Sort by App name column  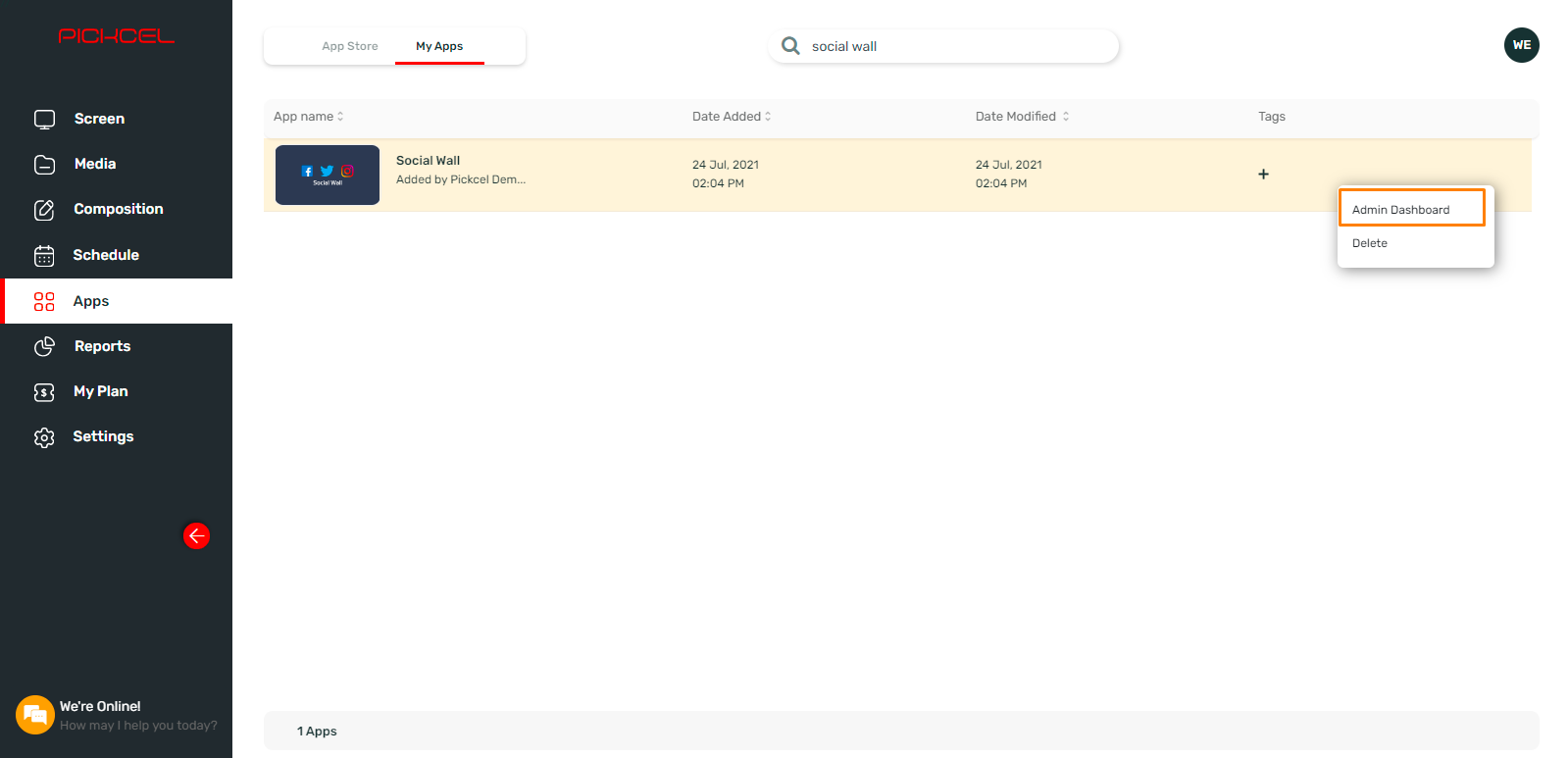[309, 116]
